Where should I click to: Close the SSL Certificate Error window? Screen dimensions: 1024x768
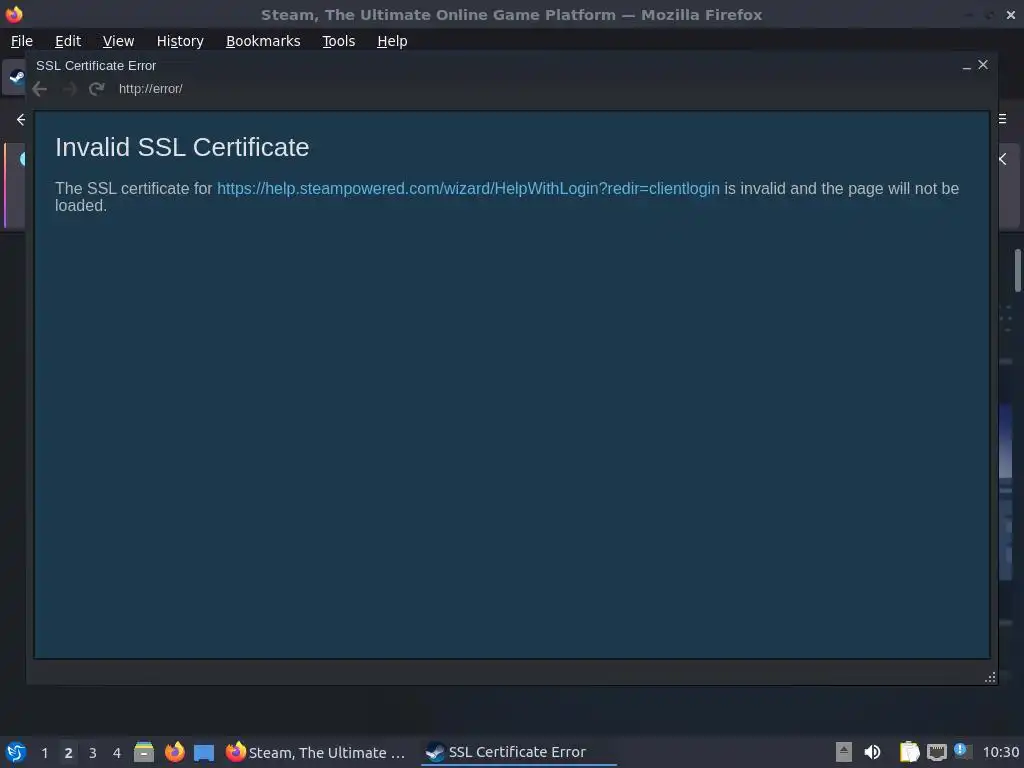pyautogui.click(x=983, y=65)
